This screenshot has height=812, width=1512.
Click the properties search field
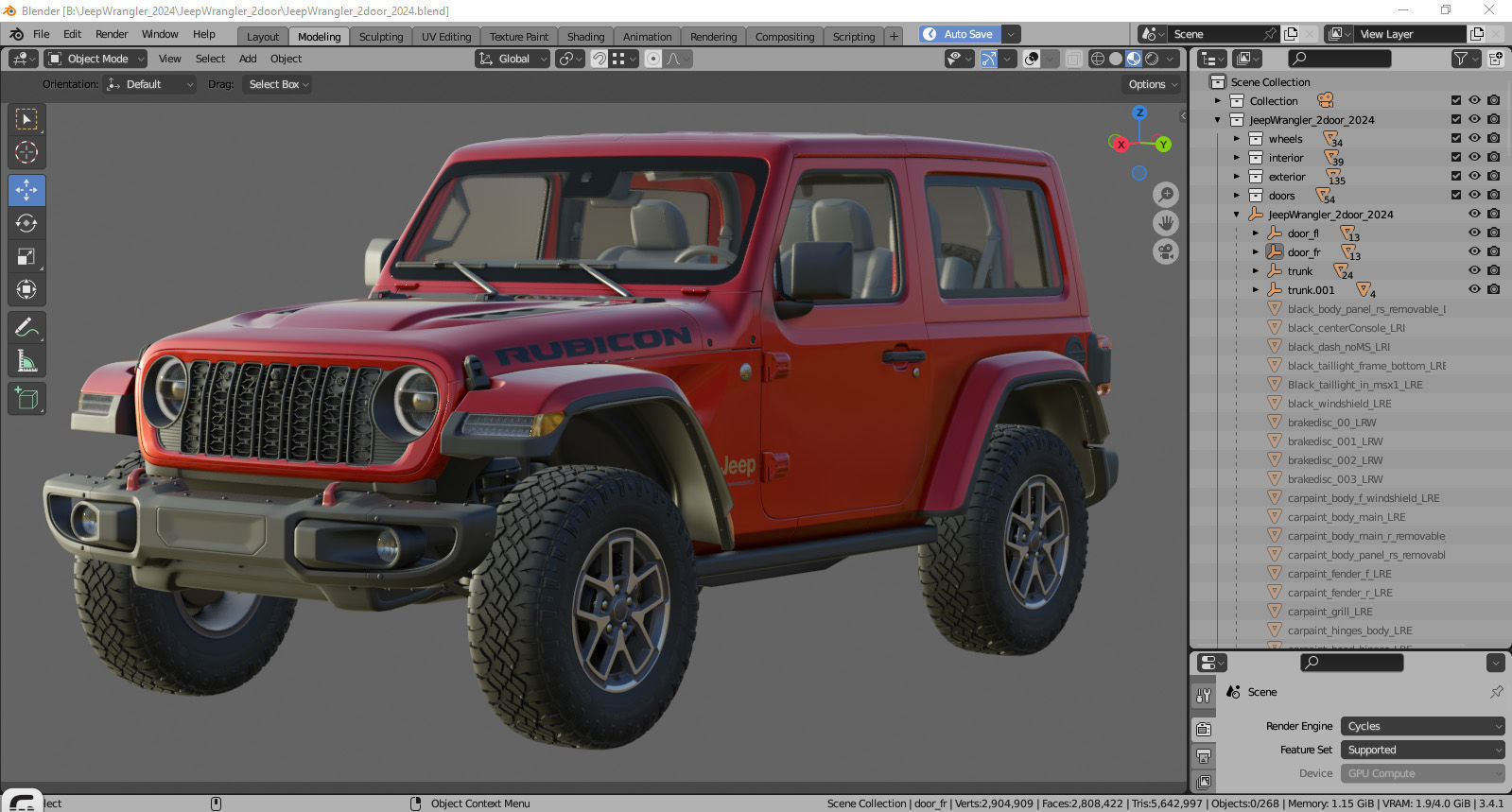pos(1351,663)
